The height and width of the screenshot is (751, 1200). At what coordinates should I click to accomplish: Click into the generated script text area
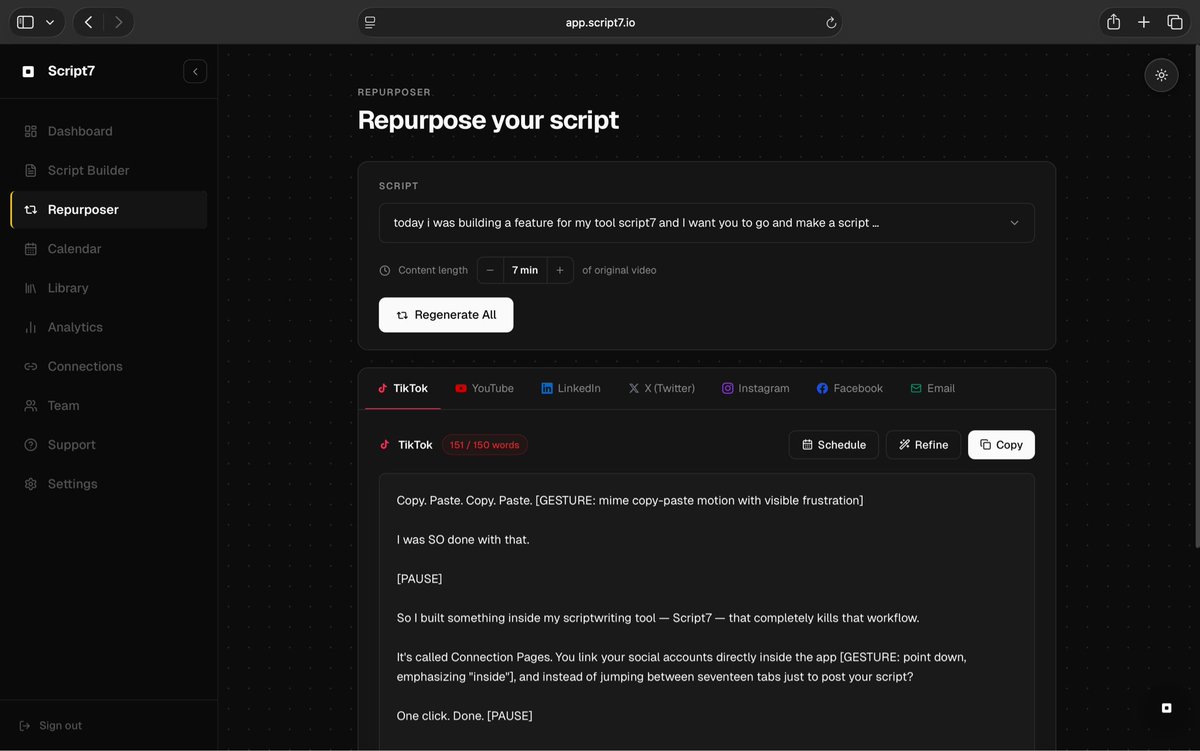(x=706, y=612)
